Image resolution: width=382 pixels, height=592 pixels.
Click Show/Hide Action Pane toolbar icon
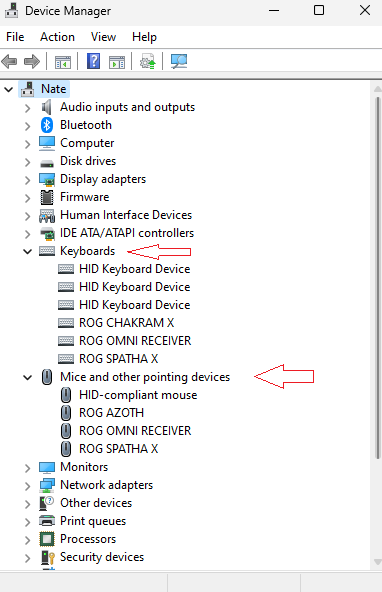point(117,62)
